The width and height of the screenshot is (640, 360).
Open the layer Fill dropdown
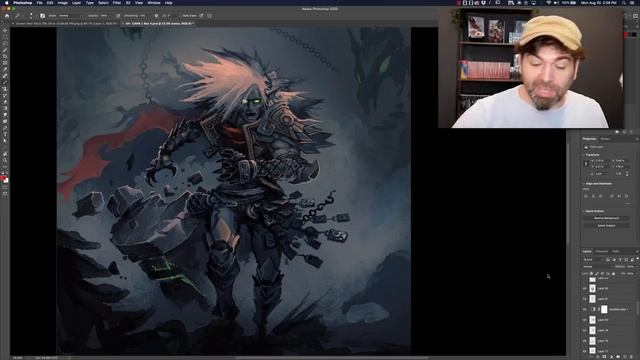click(632, 273)
